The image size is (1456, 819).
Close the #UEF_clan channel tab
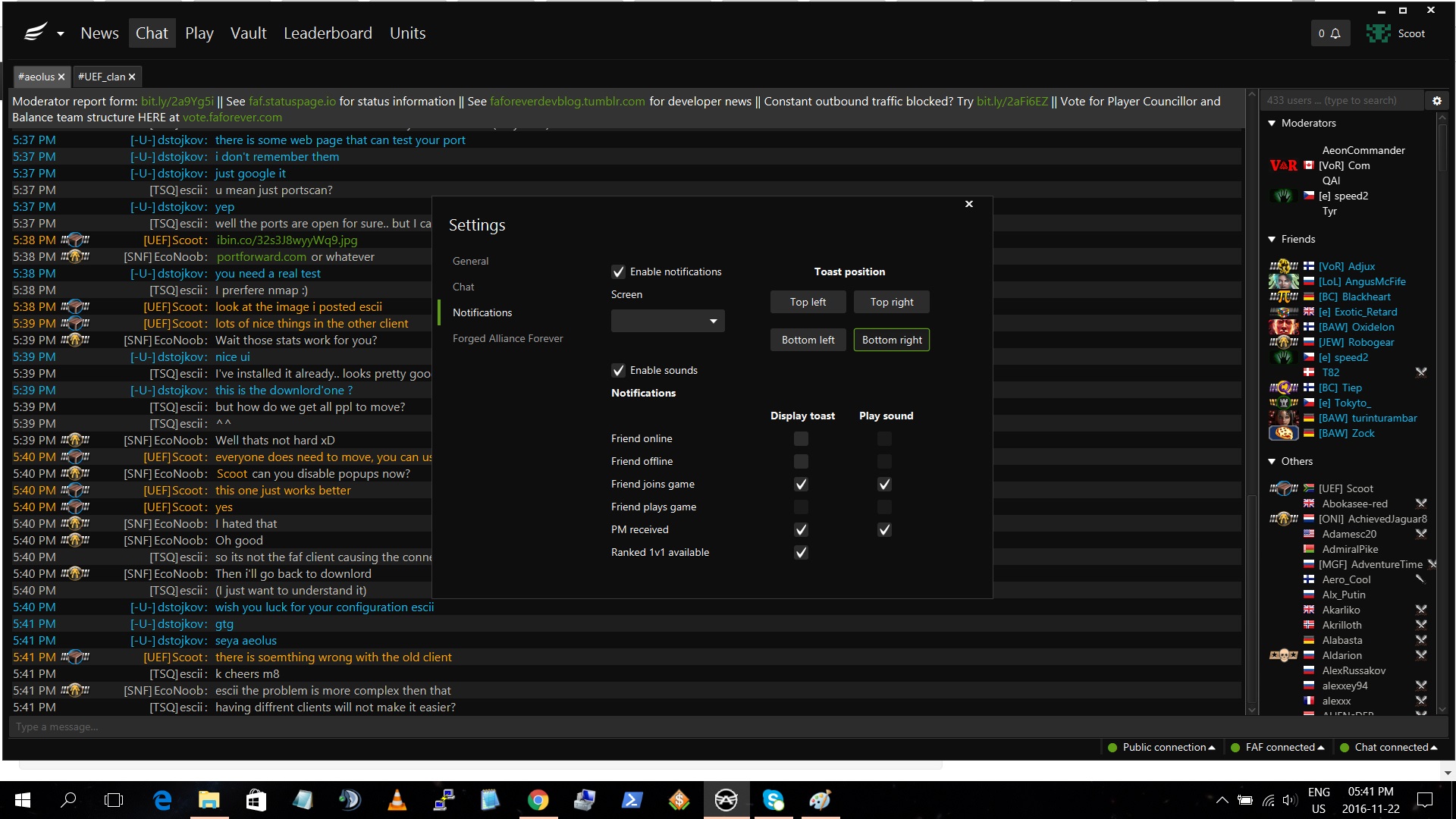pos(132,77)
